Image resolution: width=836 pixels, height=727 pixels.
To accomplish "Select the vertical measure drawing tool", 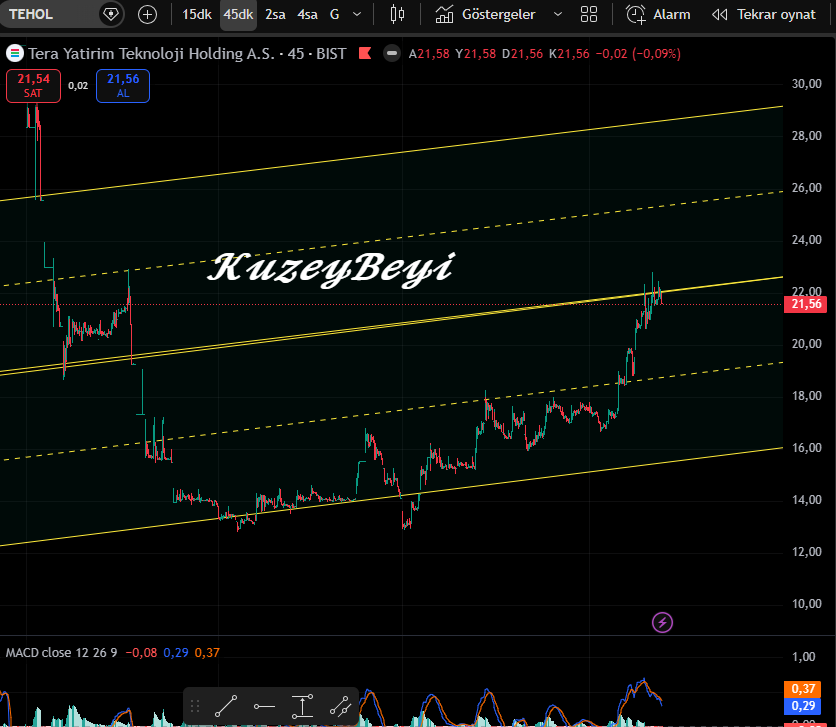I will [x=302, y=707].
